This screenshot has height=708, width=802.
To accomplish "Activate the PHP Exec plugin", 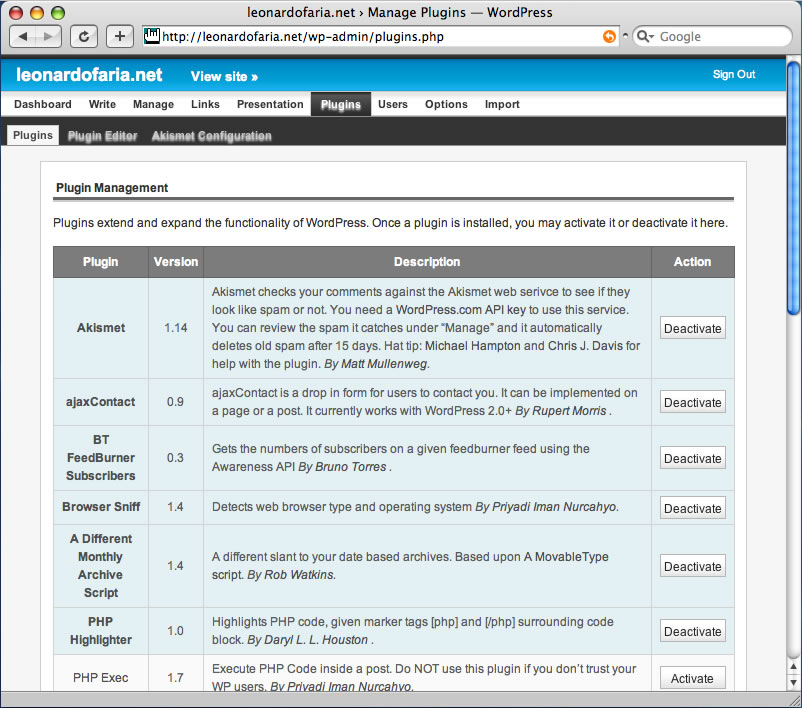I will click(693, 678).
